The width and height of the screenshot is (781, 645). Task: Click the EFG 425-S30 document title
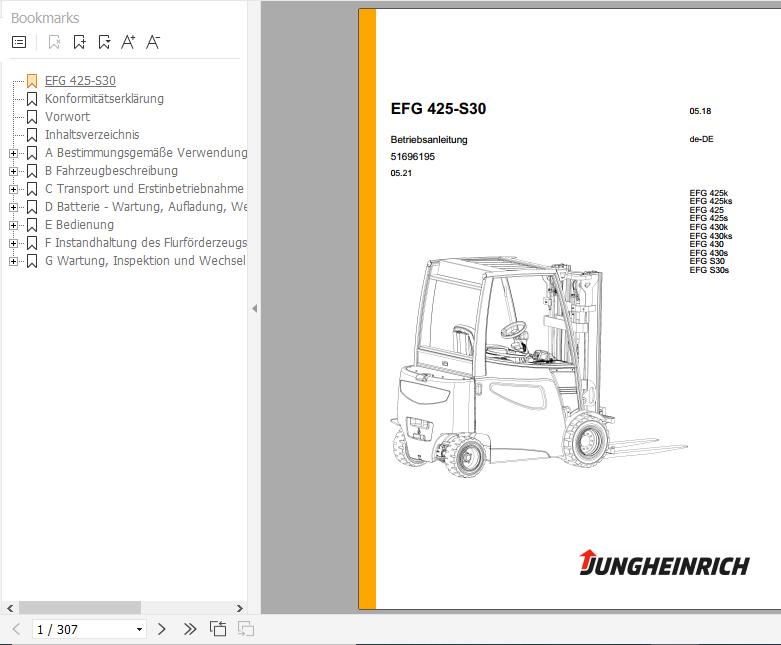[x=438, y=109]
